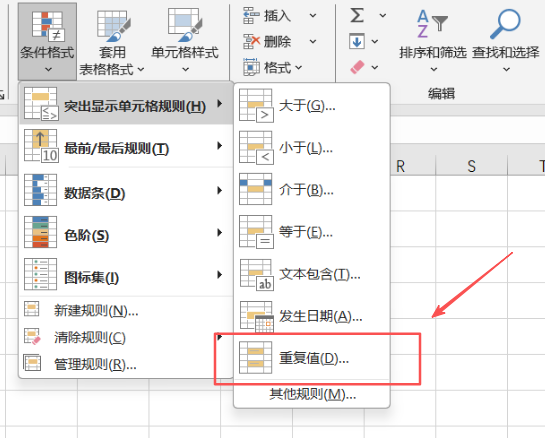
Task: Expand the 套用表格格式 dropdown chevron
Action: click(141, 70)
